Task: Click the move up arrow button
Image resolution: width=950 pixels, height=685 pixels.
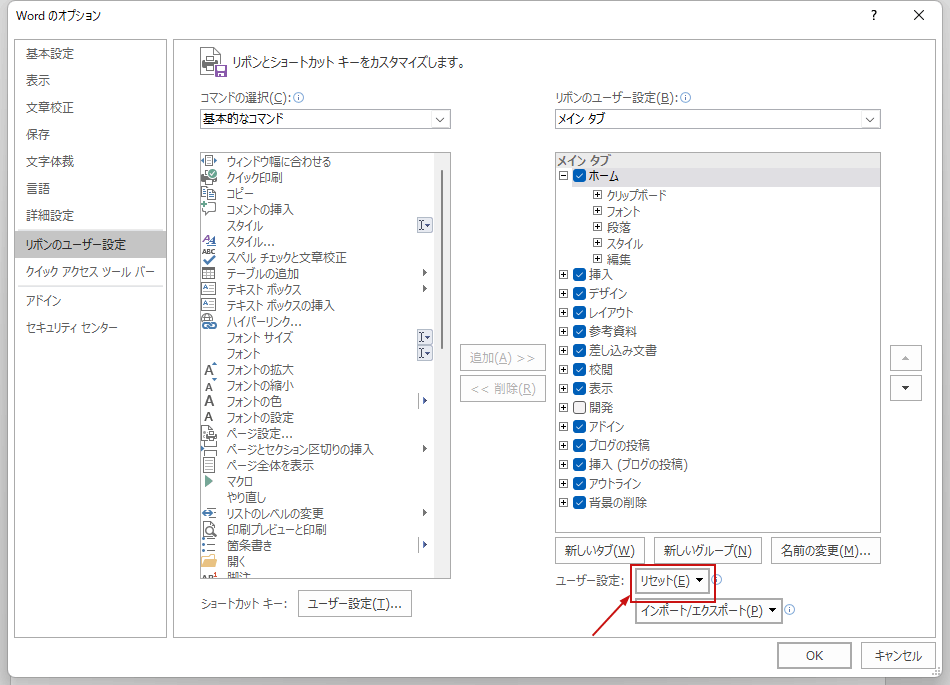Action: coord(906,358)
